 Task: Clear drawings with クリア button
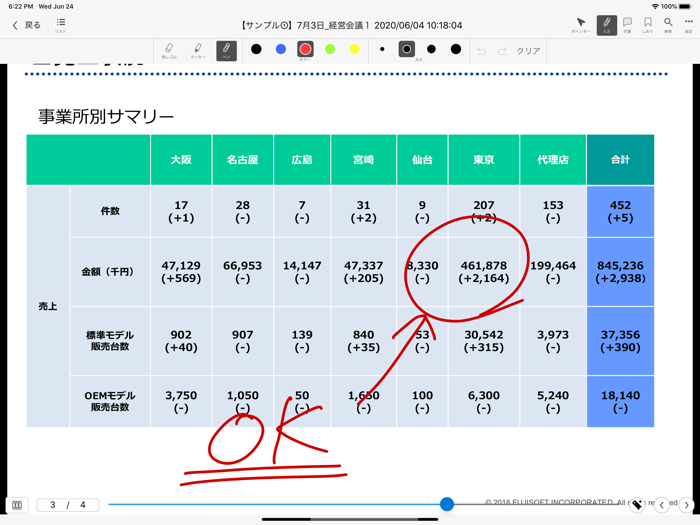[x=529, y=51]
